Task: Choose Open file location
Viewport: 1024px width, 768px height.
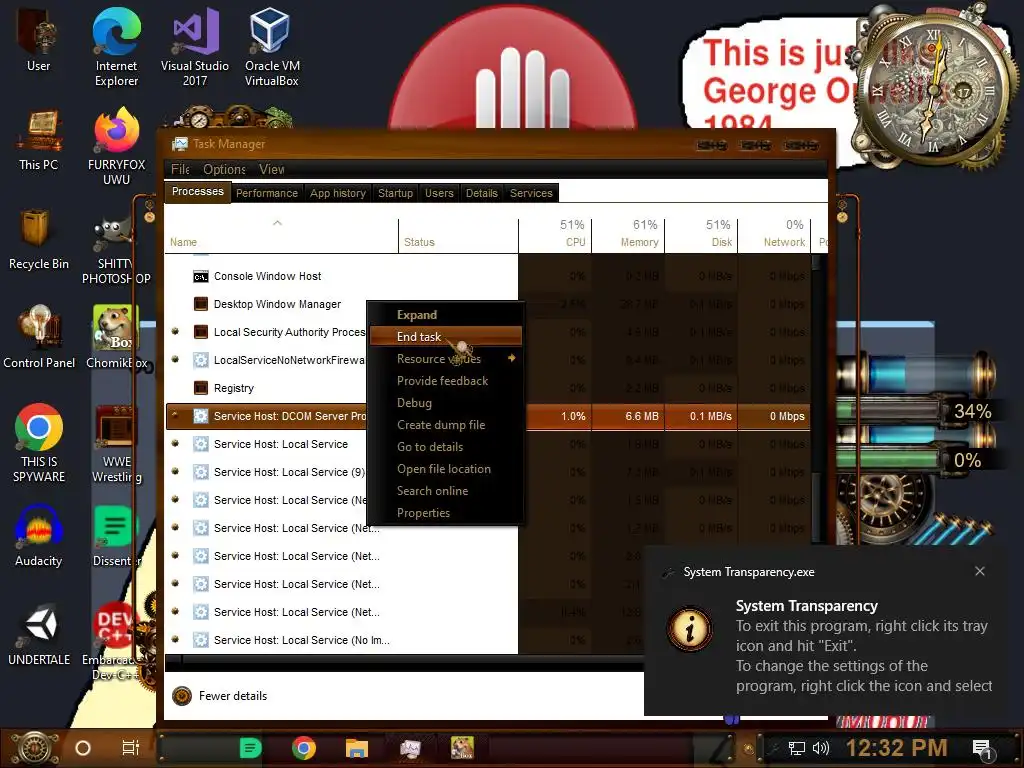Action: 445,469
